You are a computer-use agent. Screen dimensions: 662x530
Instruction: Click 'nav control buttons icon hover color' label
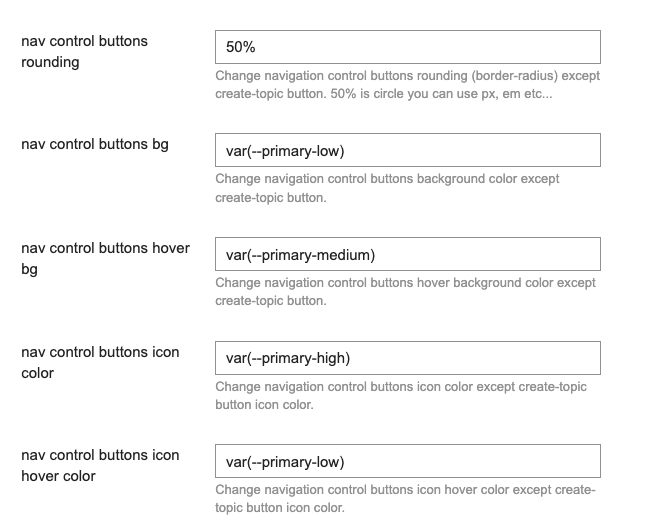pos(100,465)
